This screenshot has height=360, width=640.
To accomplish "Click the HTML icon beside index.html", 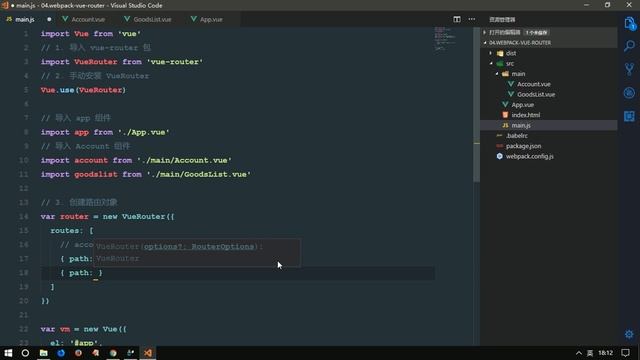I will (505, 115).
